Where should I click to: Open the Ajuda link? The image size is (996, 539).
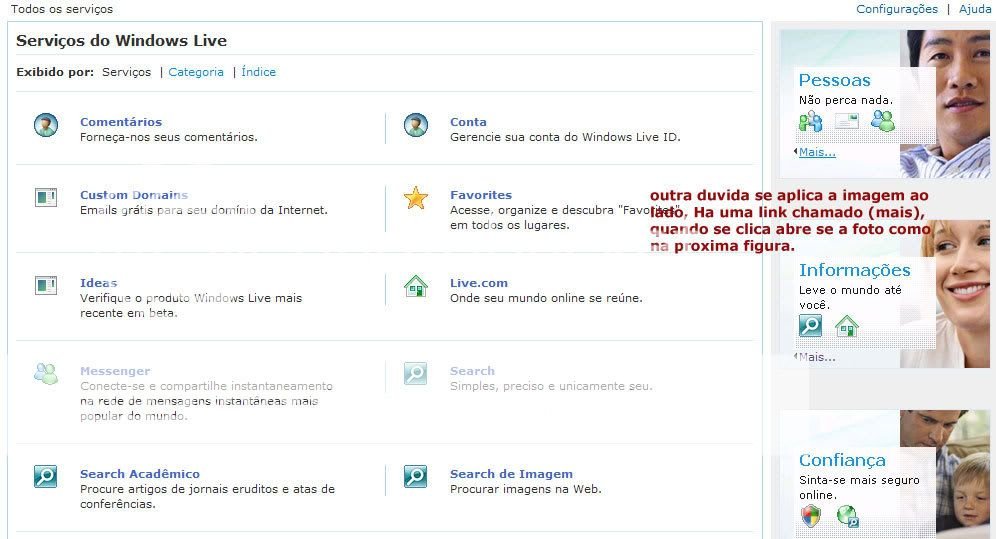pos(975,9)
